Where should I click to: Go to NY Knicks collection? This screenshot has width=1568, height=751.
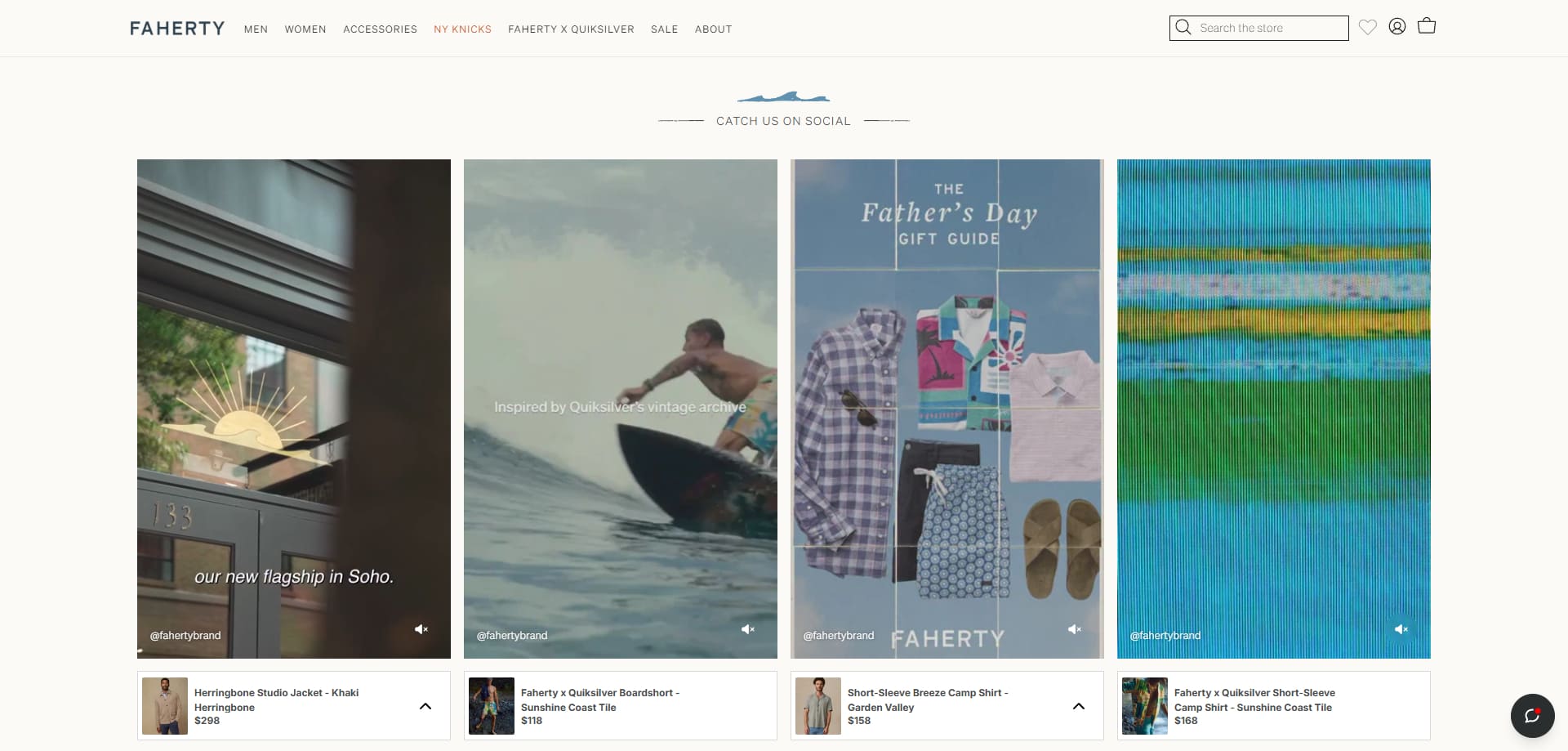[462, 29]
